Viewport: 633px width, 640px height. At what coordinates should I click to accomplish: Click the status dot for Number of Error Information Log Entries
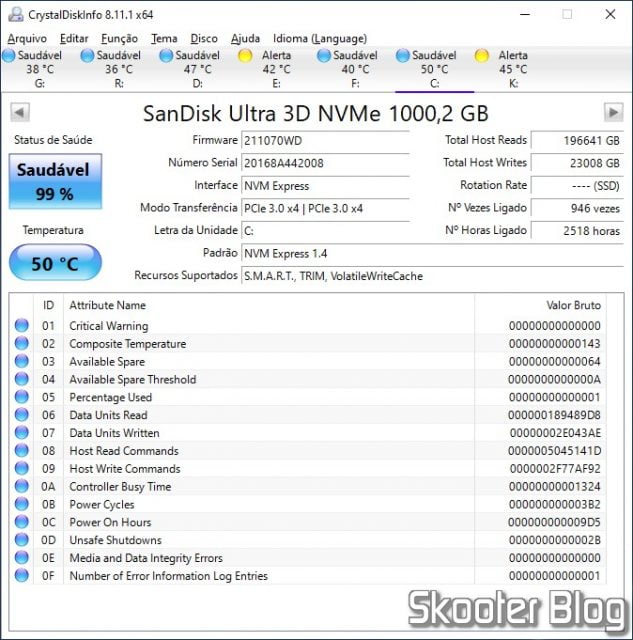22,576
